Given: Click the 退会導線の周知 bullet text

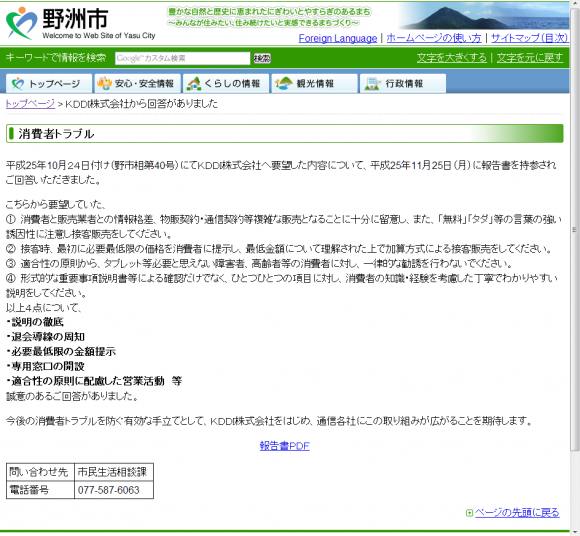Looking at the screenshot, I should click(48, 337).
